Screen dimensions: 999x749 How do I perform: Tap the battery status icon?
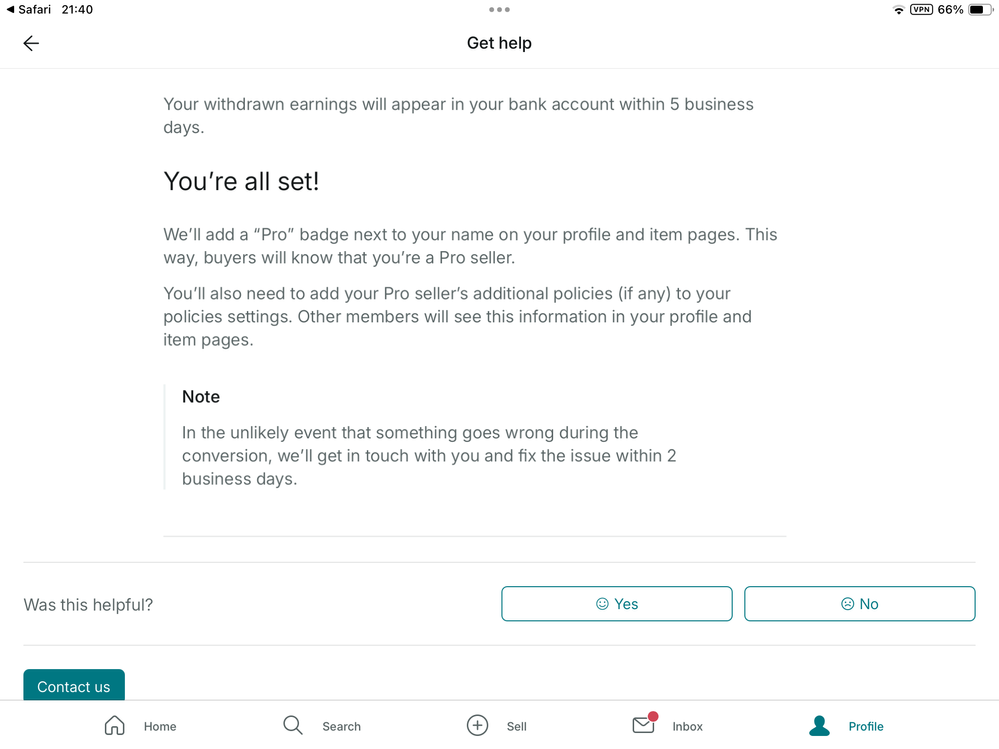pos(980,10)
